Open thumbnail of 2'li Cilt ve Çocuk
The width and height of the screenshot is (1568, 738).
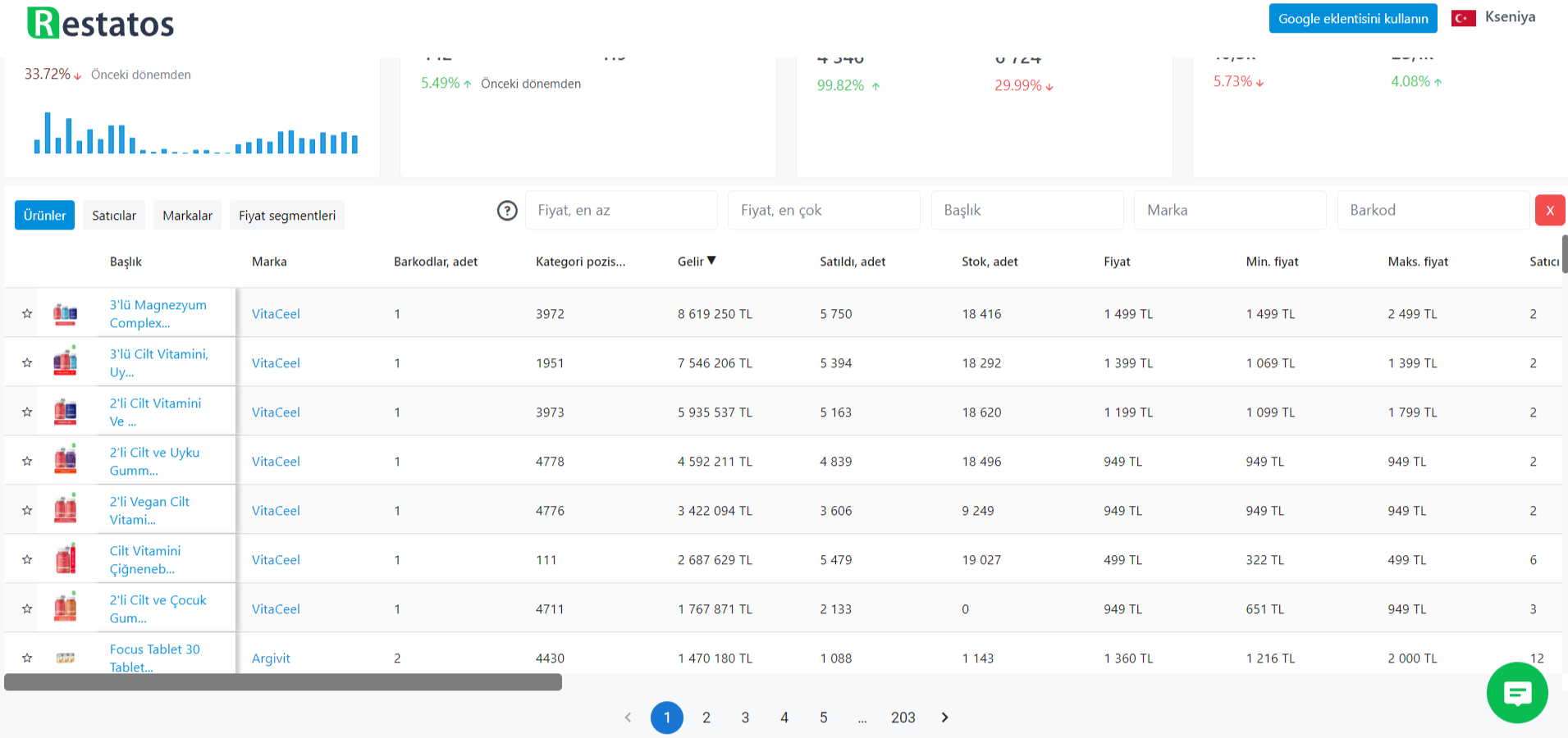pyautogui.click(x=66, y=608)
